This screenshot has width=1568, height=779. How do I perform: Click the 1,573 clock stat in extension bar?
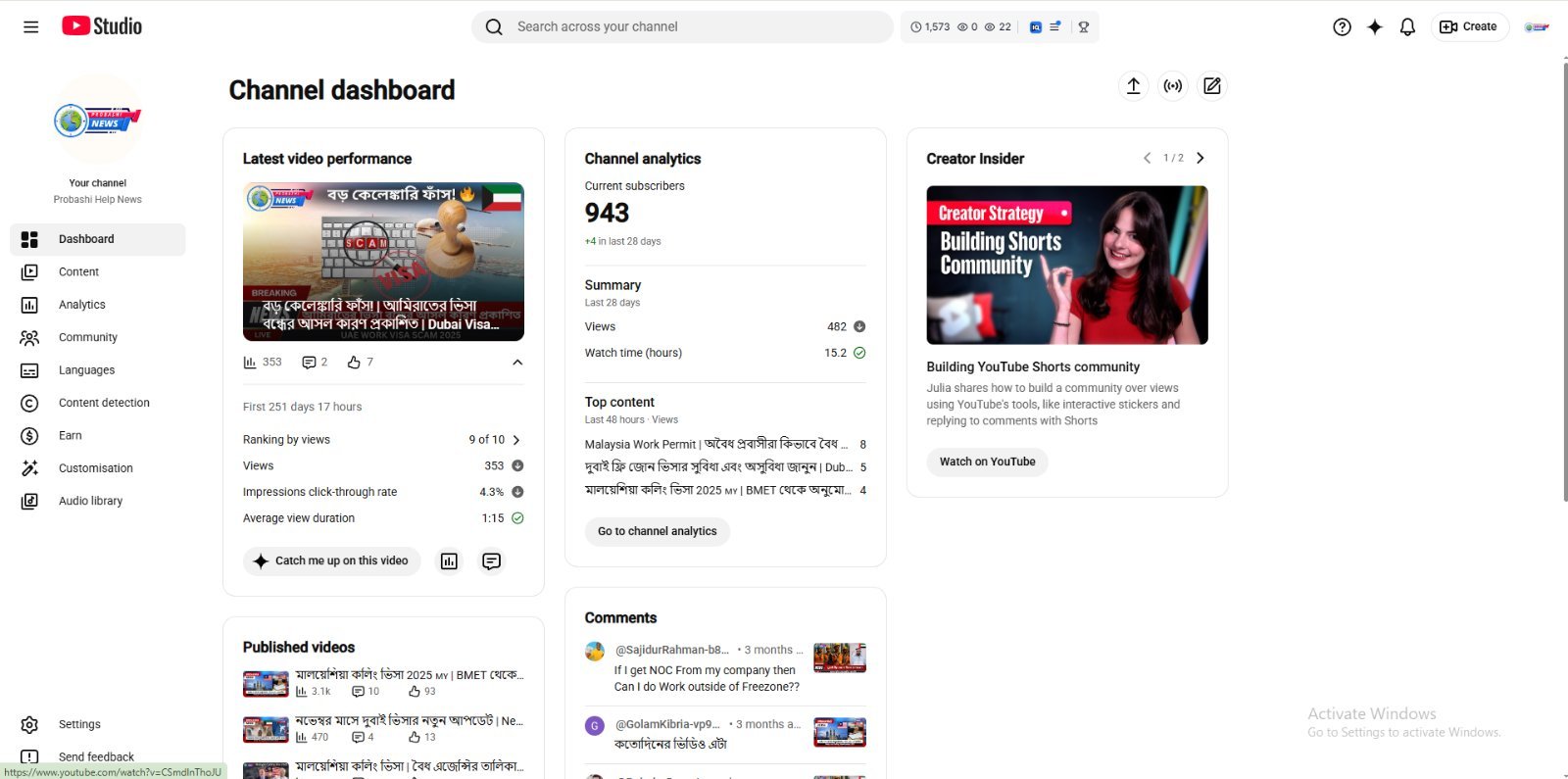click(930, 27)
